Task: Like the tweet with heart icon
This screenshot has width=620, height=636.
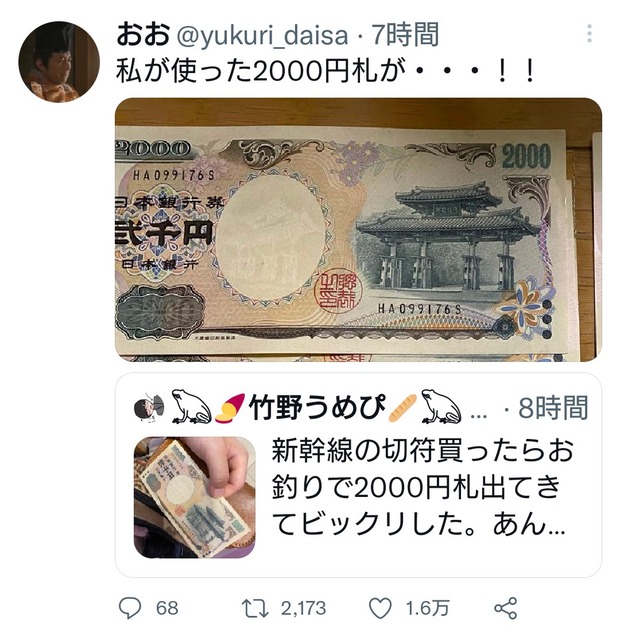Action: click(380, 608)
